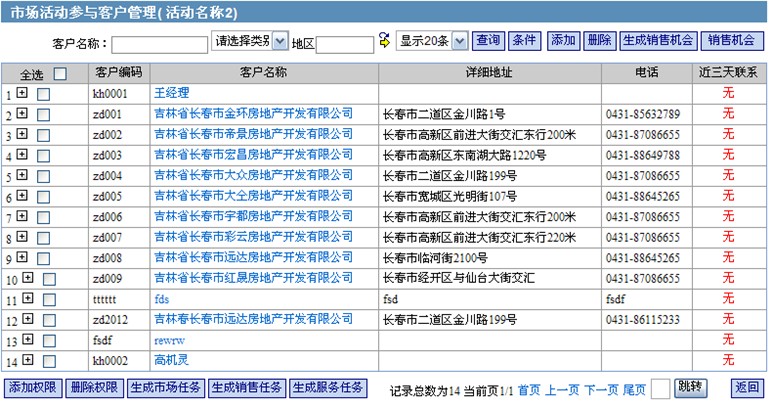Open the 请选择类别 category dropdown

tap(250, 41)
